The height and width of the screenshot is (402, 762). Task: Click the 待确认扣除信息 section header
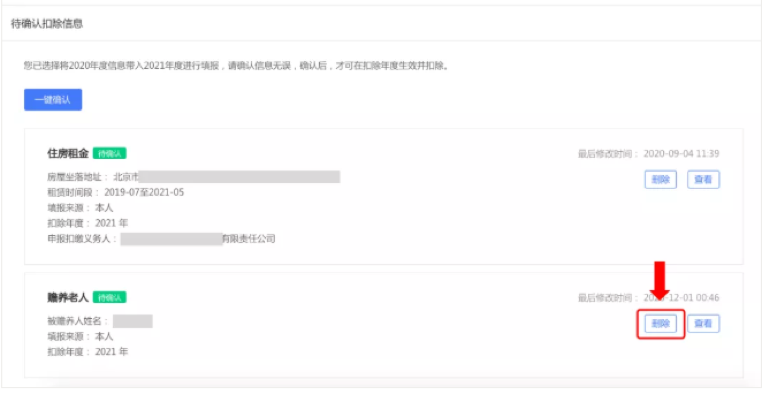click(47, 23)
